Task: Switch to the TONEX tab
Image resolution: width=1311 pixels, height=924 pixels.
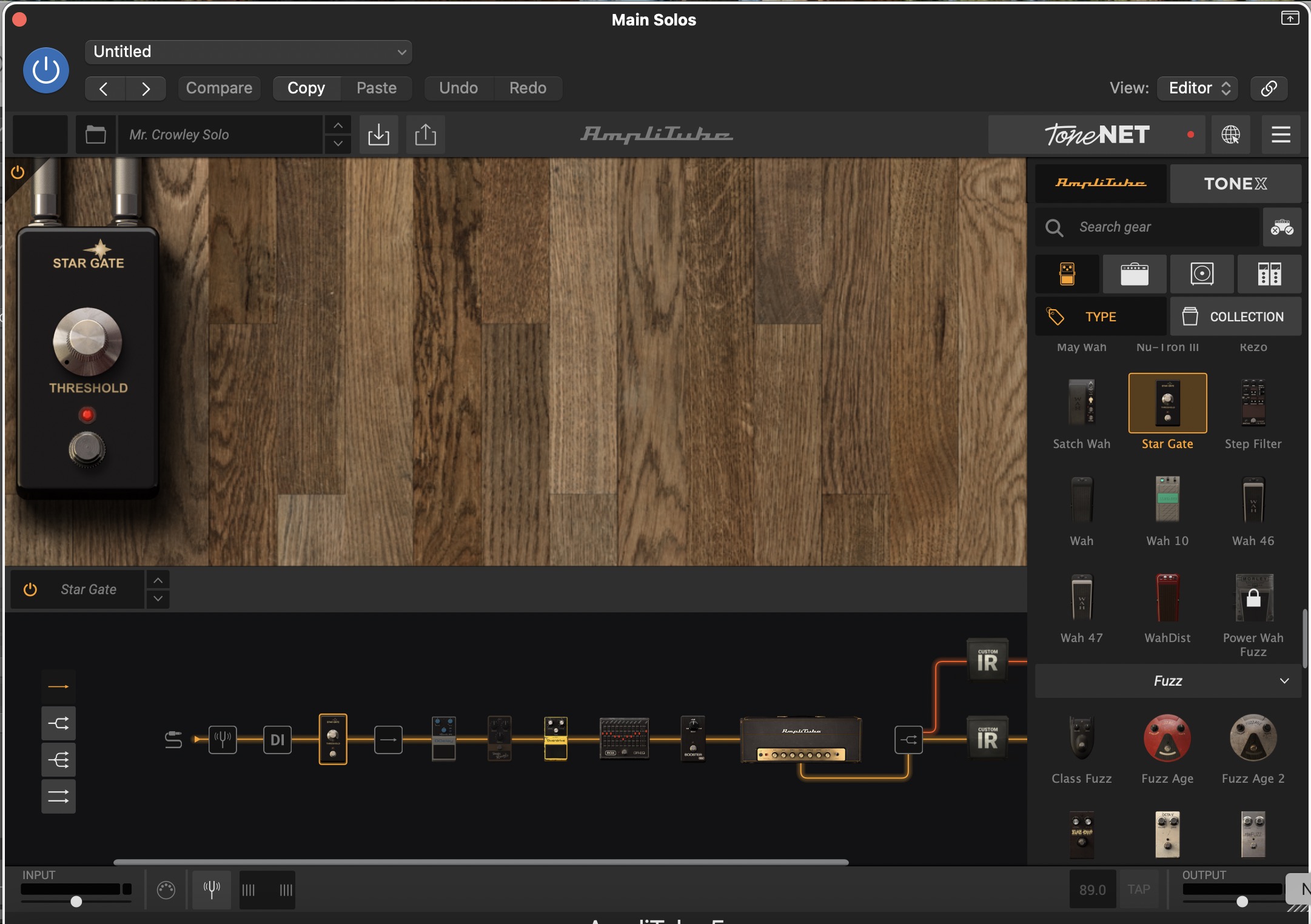Action: click(x=1235, y=183)
